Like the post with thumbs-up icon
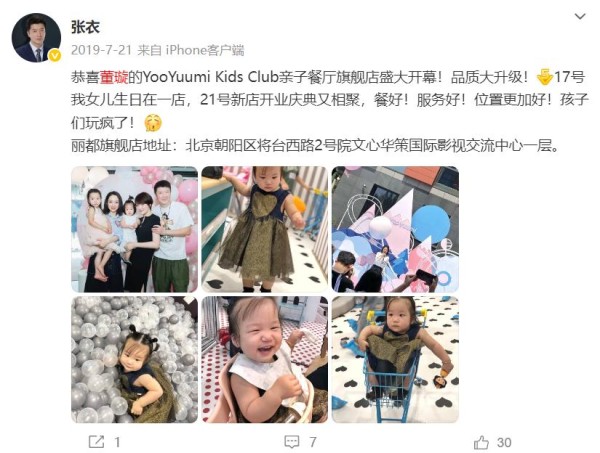 pyautogui.click(x=481, y=442)
